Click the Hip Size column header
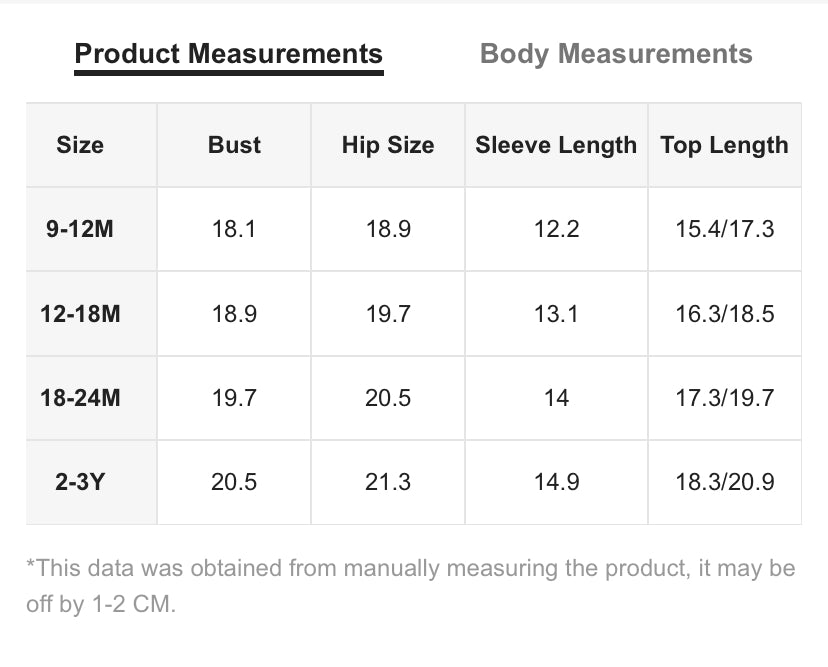This screenshot has height=667, width=828. [388, 145]
